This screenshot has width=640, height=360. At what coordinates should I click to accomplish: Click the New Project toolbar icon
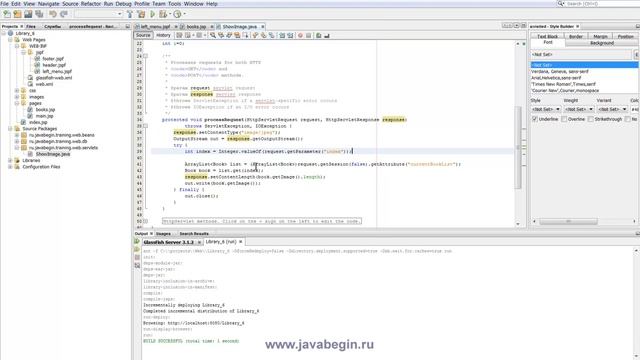click(x=17, y=14)
